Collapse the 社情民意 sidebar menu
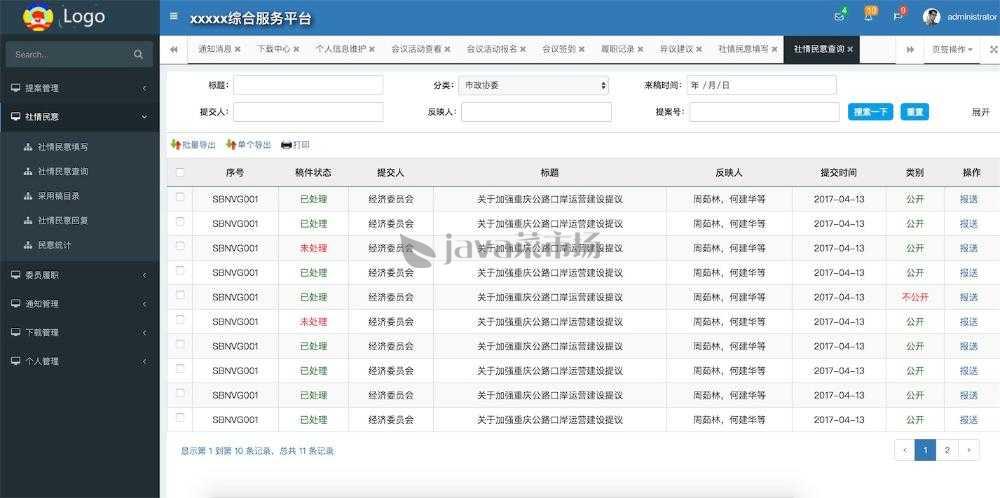 80,117
